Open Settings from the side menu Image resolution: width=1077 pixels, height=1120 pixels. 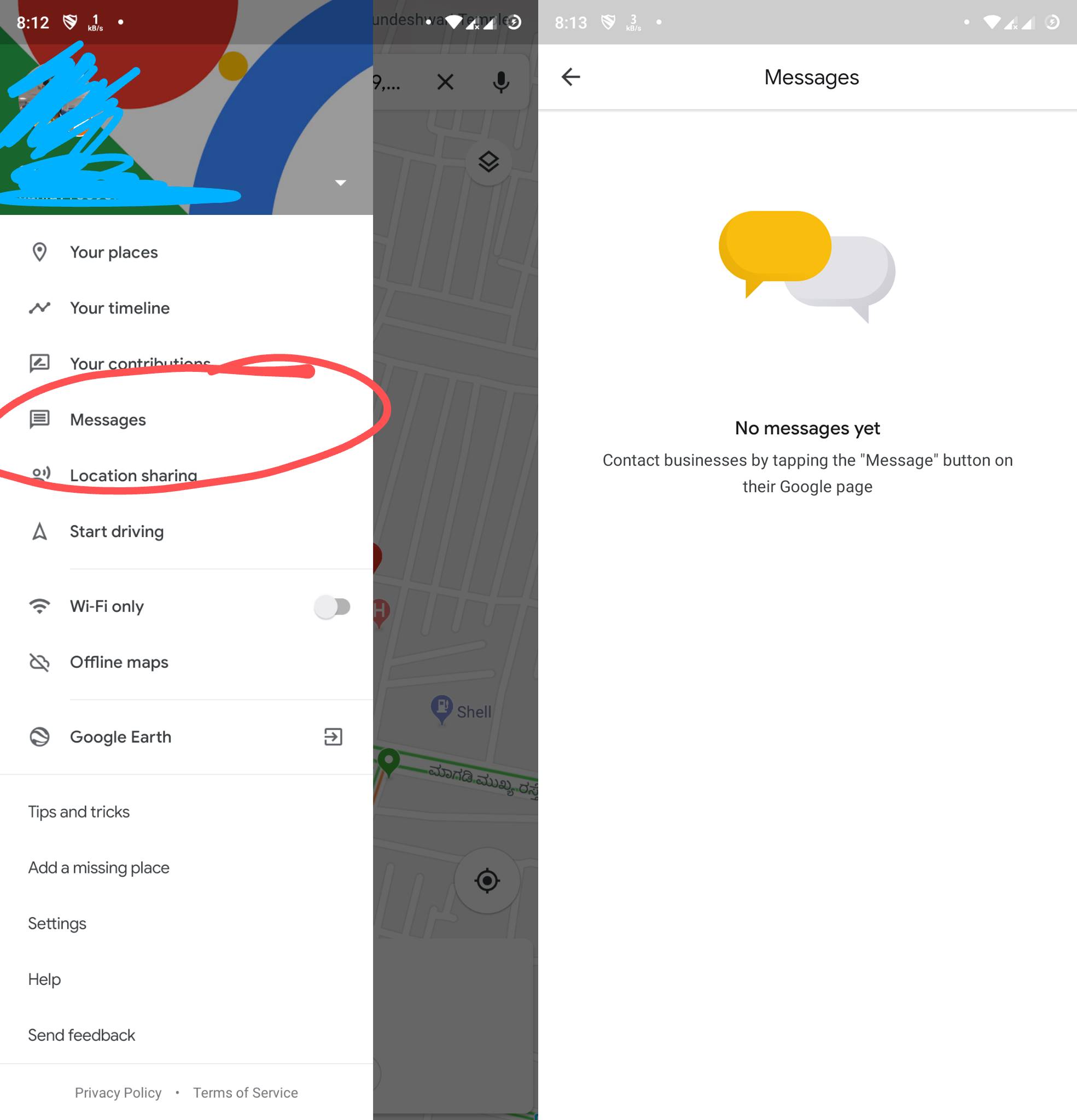pos(56,923)
